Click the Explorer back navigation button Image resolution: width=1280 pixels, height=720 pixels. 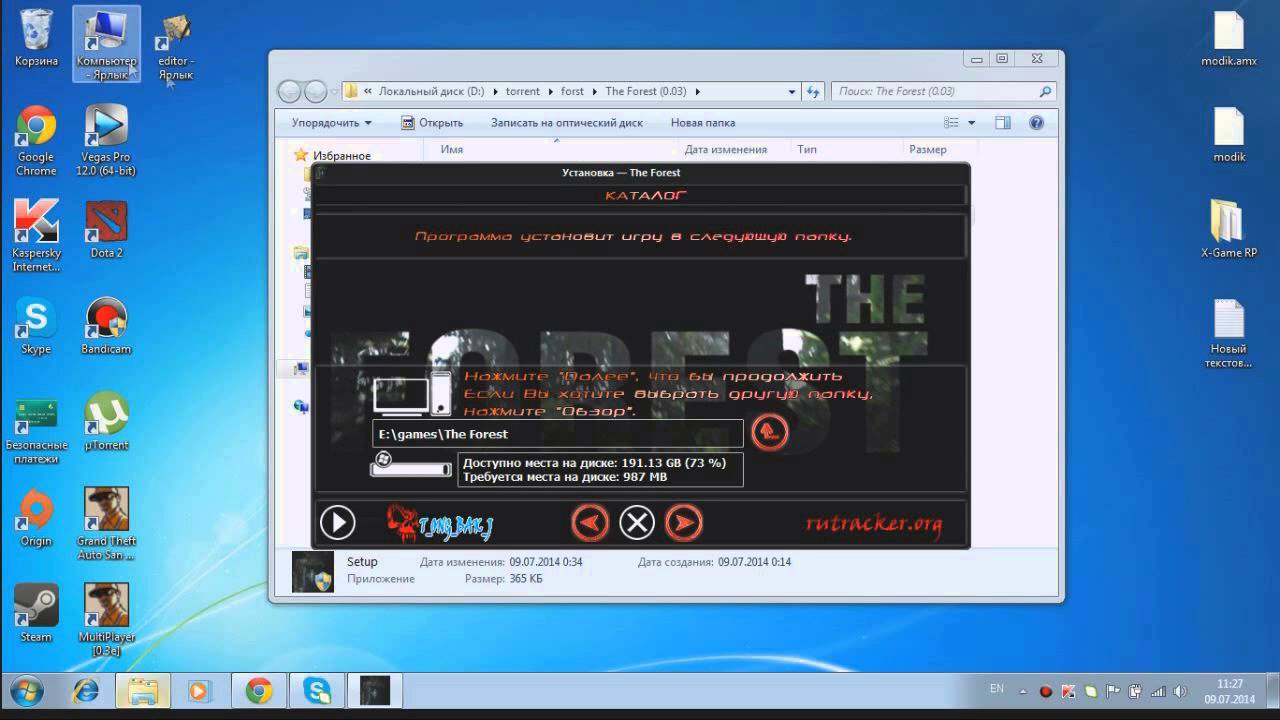coord(289,91)
